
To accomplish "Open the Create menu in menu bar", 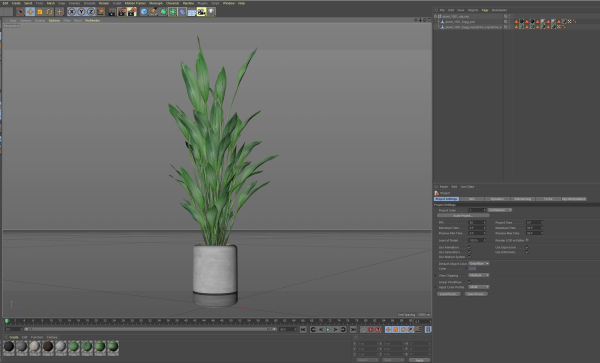I will coord(16,3).
